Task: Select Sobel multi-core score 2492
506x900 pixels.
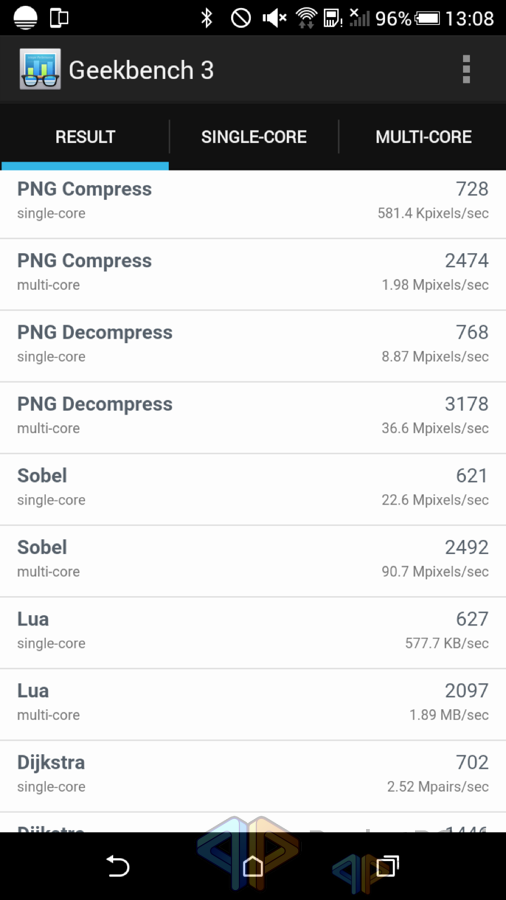Action: [x=466, y=548]
